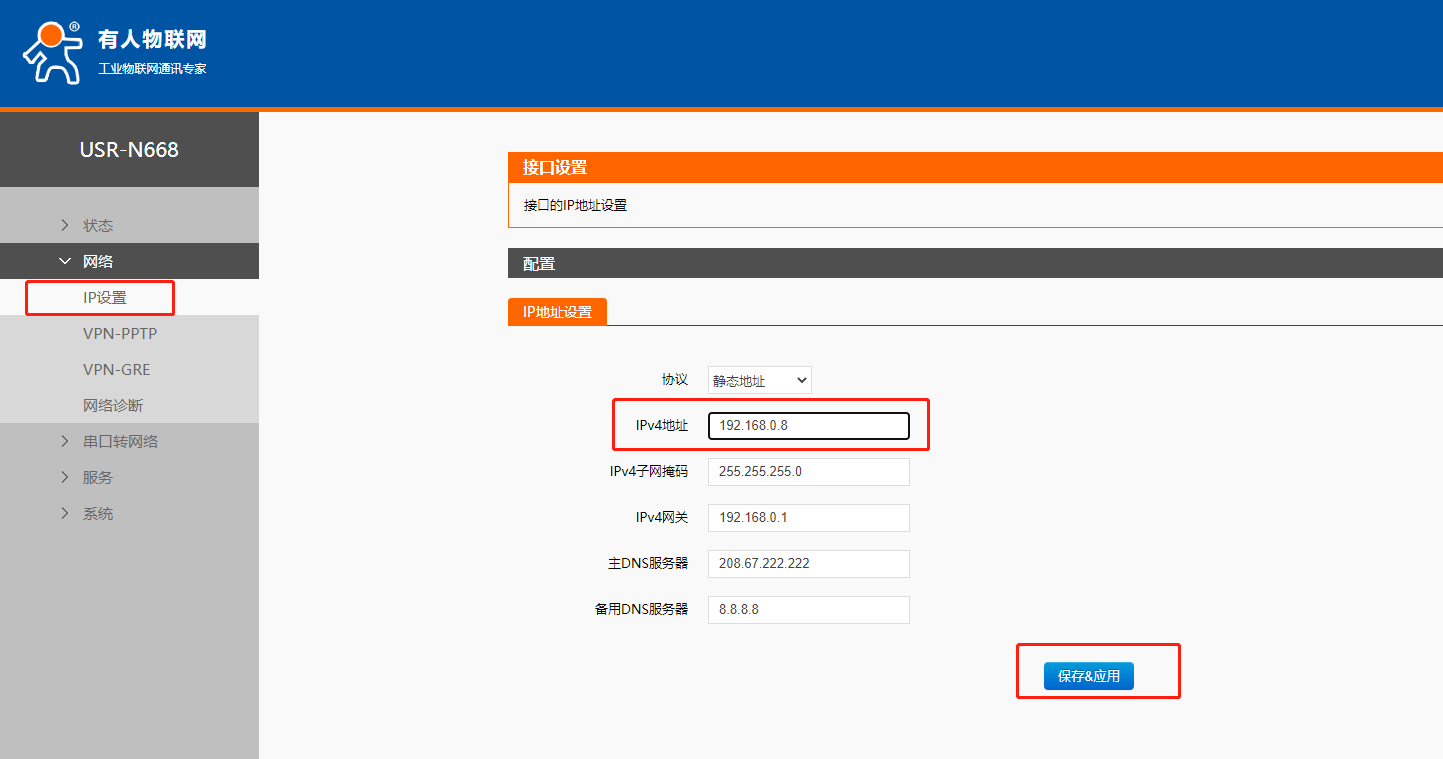Click the IPv4子网掩码 input field

808,471
